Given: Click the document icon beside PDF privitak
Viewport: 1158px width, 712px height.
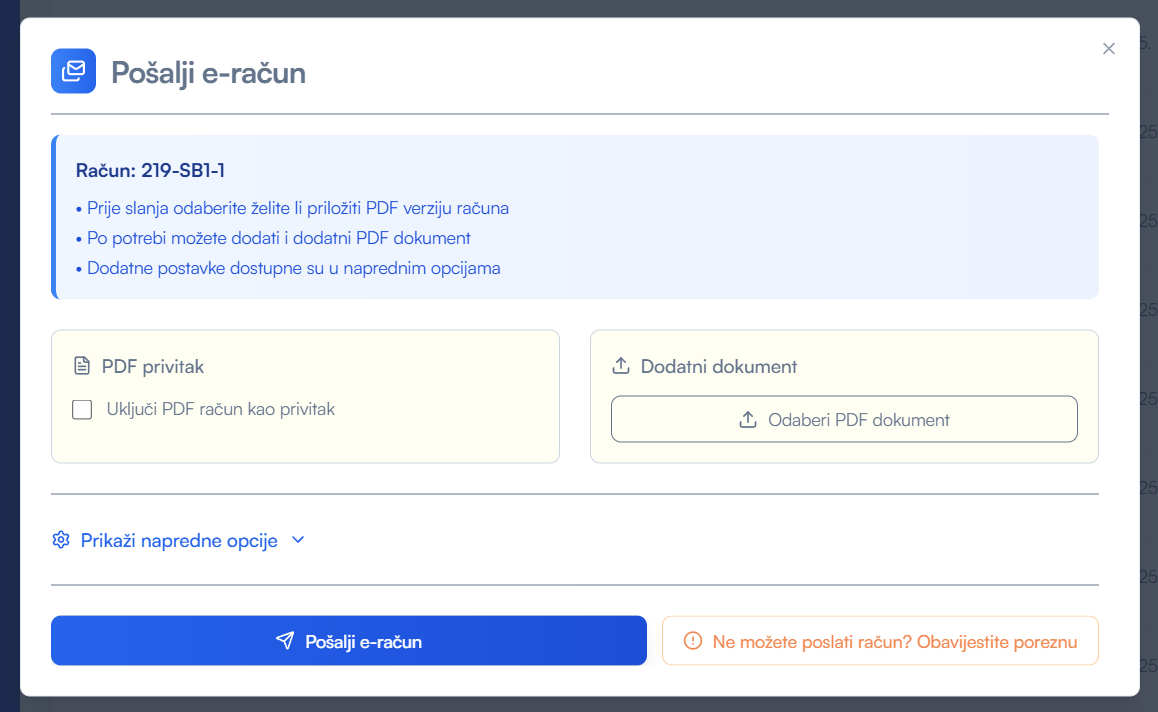Looking at the screenshot, I should [82, 367].
